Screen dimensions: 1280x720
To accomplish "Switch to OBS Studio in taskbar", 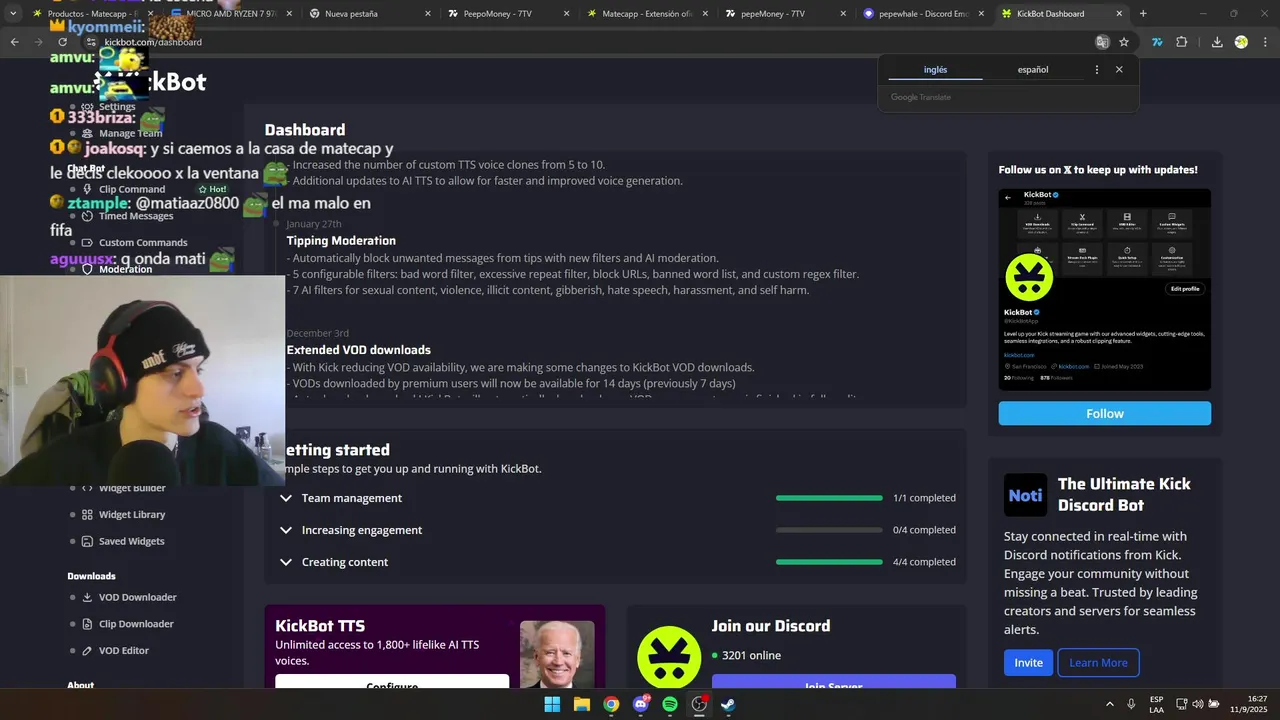I will (699, 704).
